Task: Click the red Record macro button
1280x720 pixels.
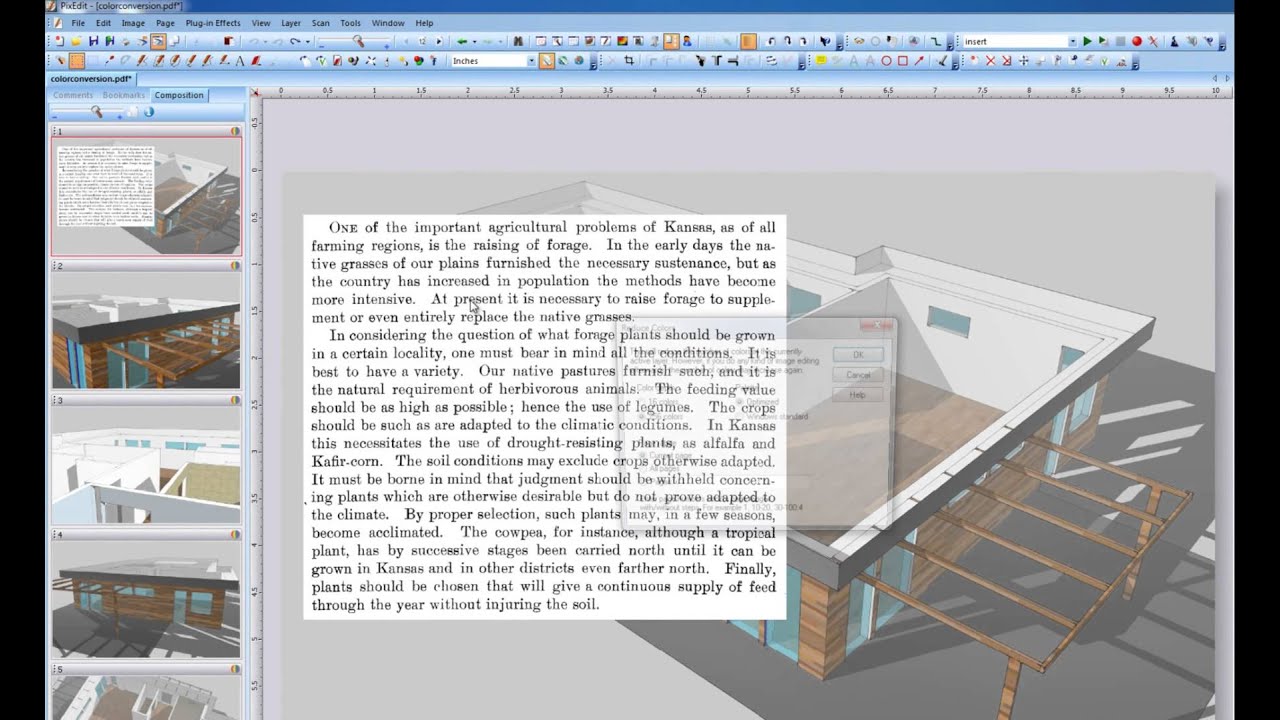Action: [1137, 41]
